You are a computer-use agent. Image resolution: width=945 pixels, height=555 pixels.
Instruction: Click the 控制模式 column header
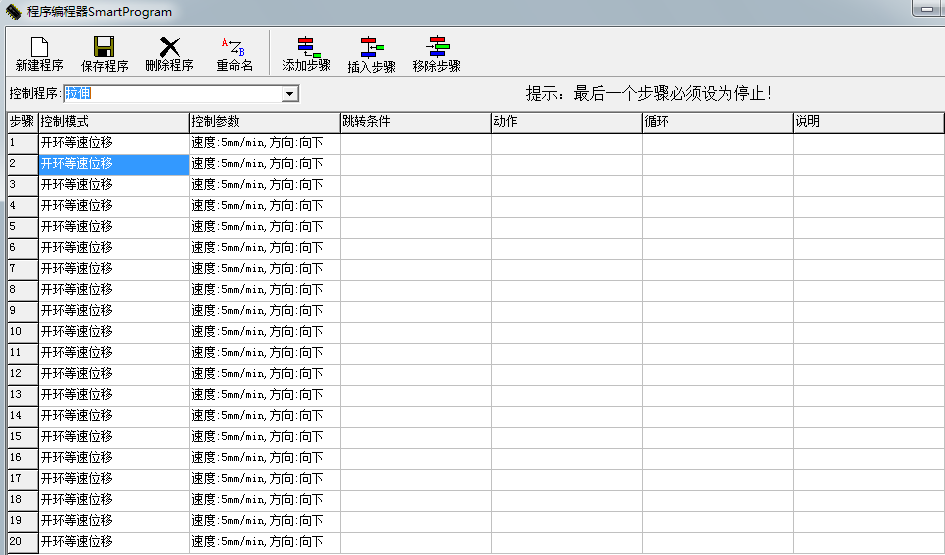pos(113,122)
